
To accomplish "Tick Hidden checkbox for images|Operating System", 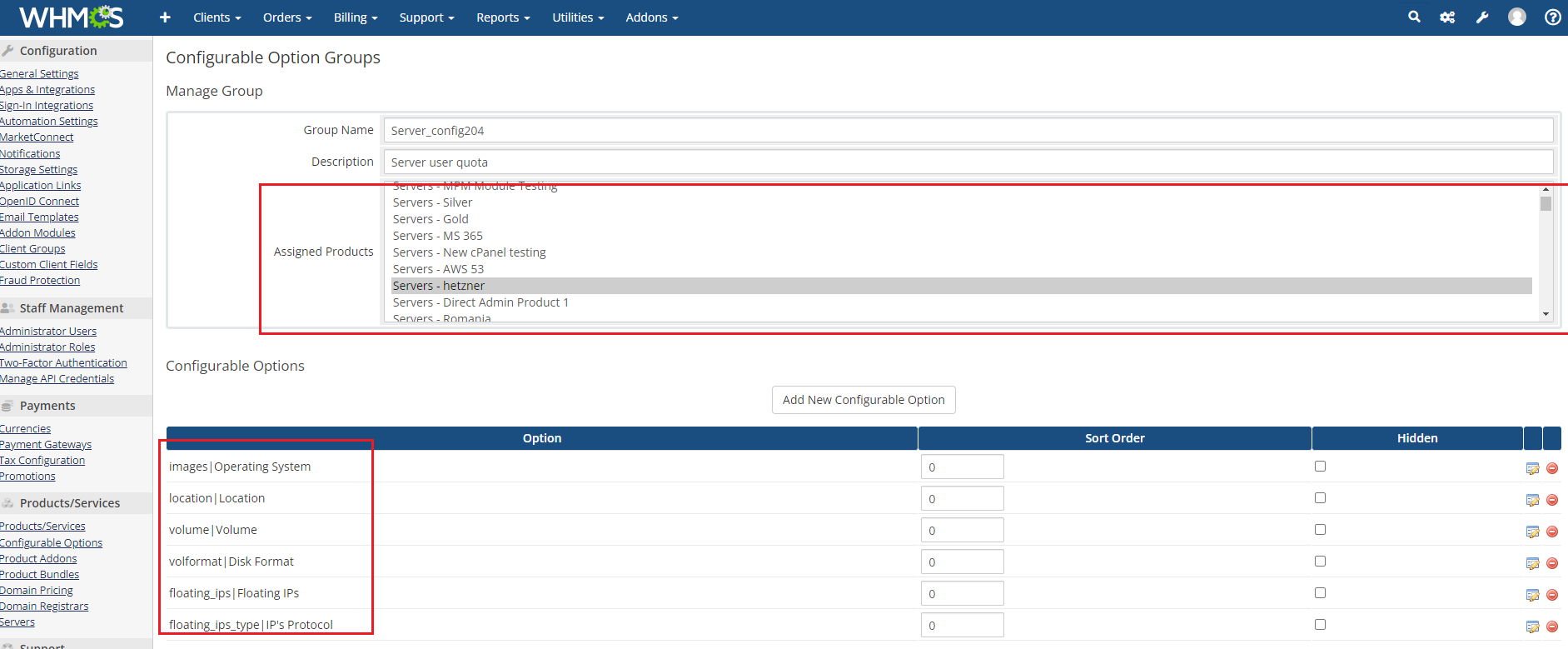I will 1320,467.
